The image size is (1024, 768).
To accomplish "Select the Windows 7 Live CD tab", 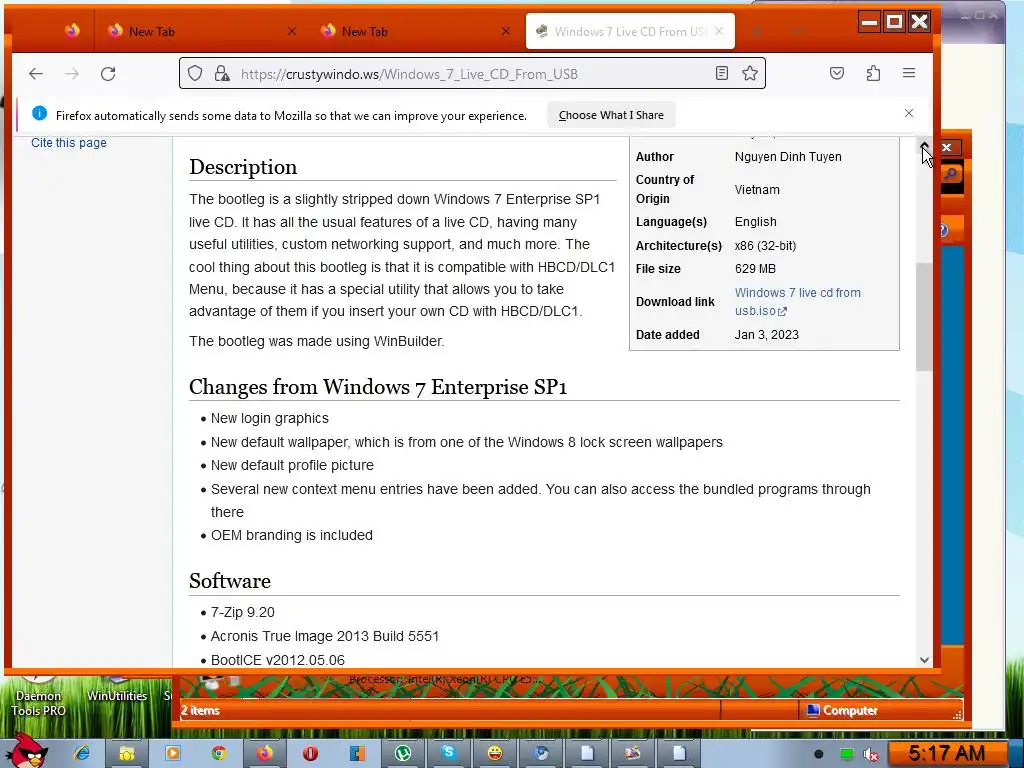I will tap(630, 31).
